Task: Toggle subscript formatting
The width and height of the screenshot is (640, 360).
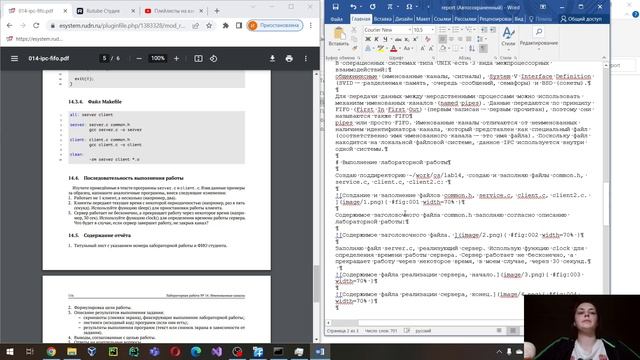Action: point(407,39)
